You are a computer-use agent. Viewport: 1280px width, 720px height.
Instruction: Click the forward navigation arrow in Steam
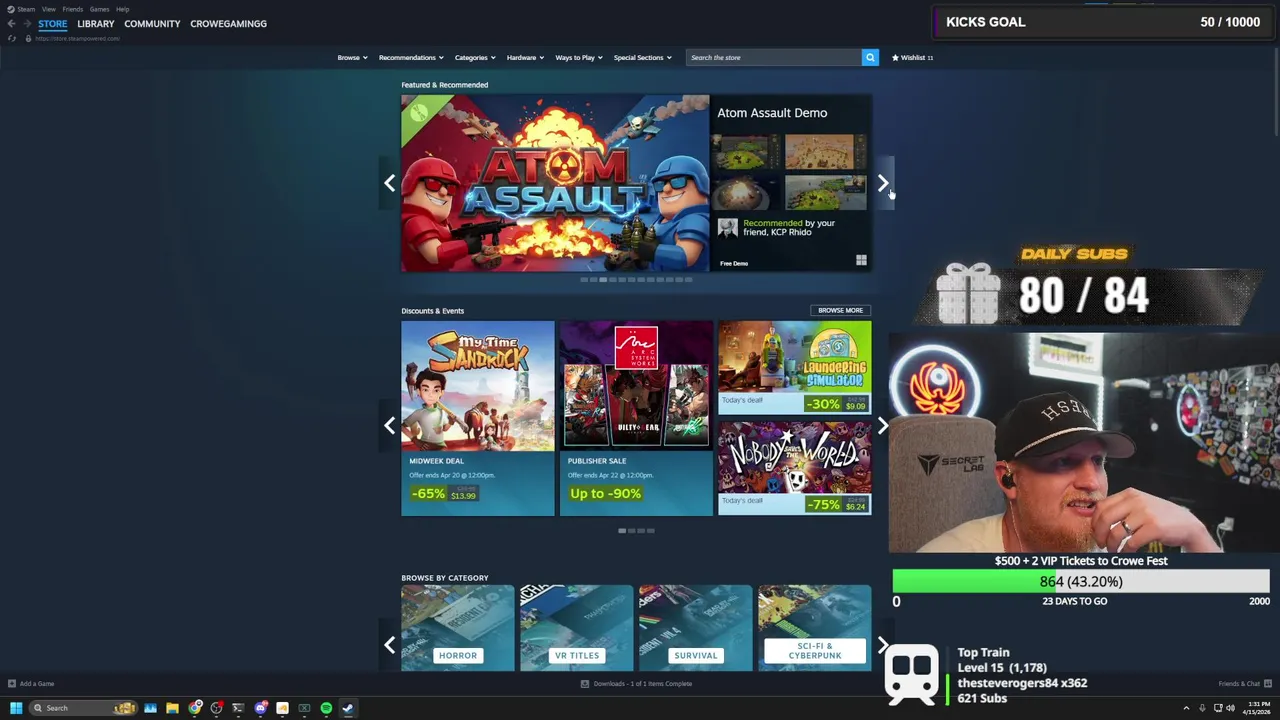(x=26, y=23)
